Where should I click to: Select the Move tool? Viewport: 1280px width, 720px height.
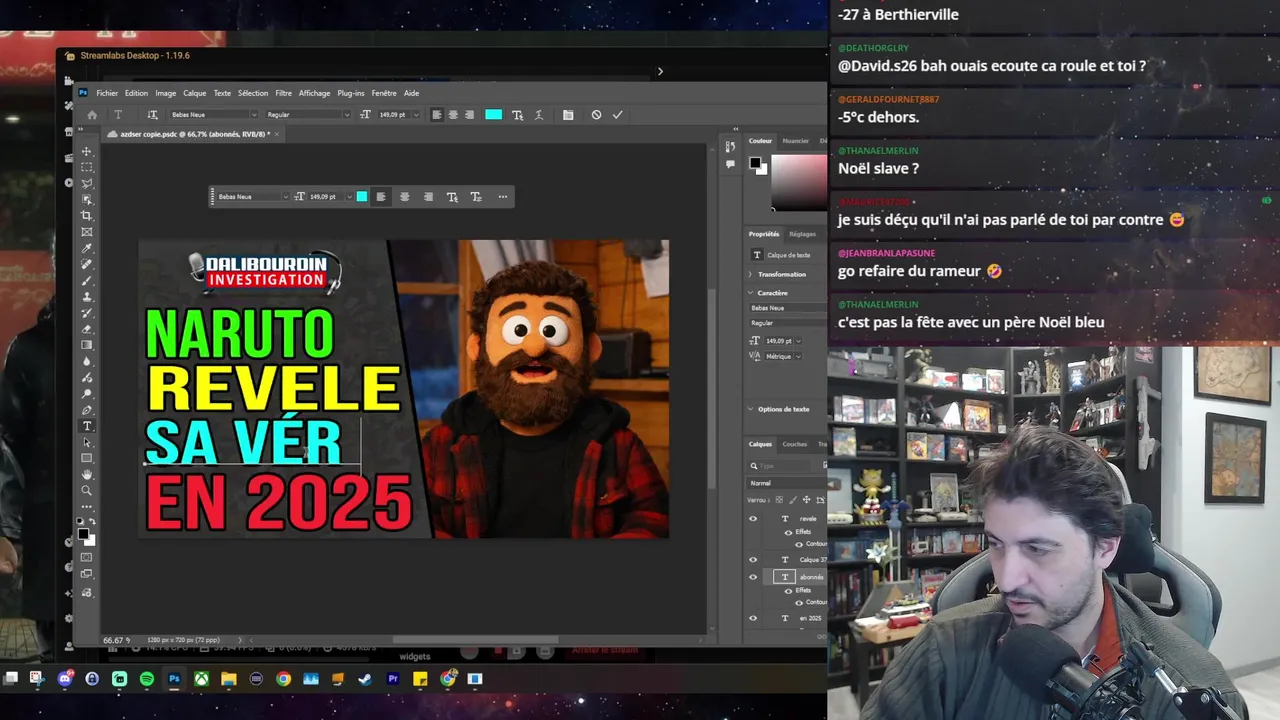(87, 151)
